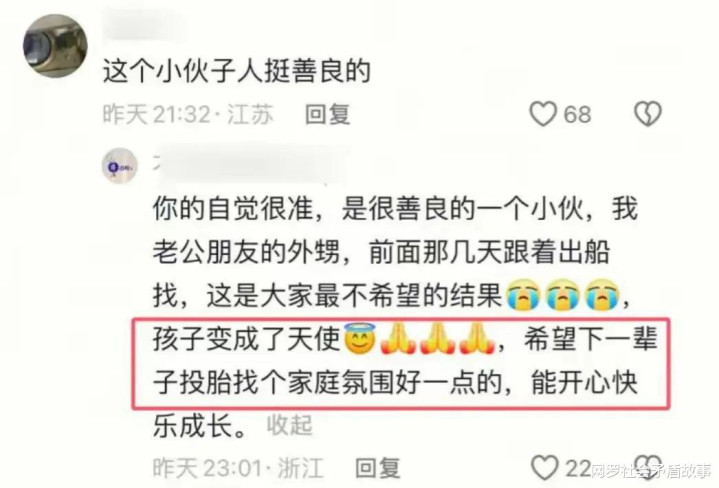Like the reply comment with 22 likes
719x488 pixels.
coord(544,468)
